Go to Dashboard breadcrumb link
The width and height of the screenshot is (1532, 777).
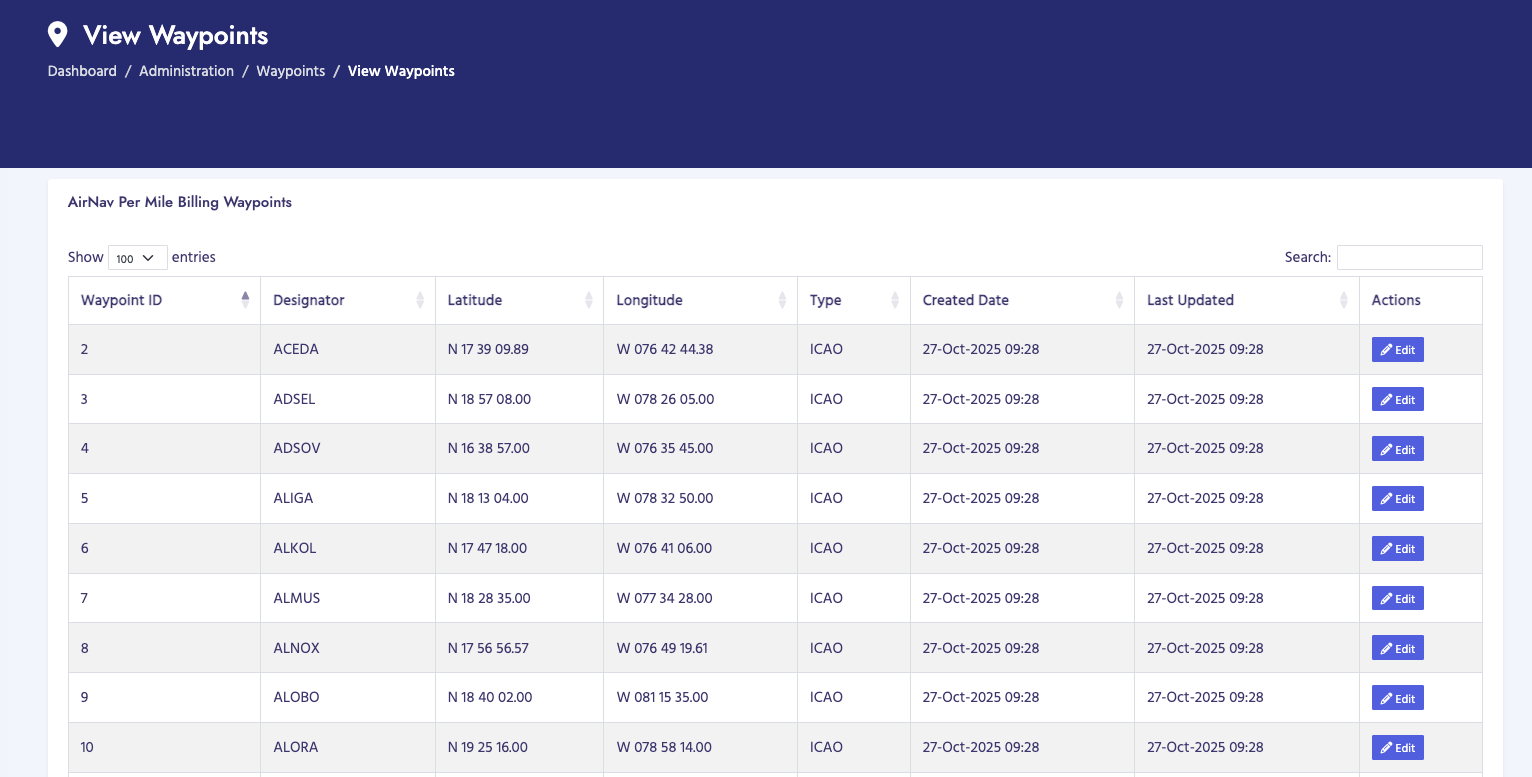82,71
